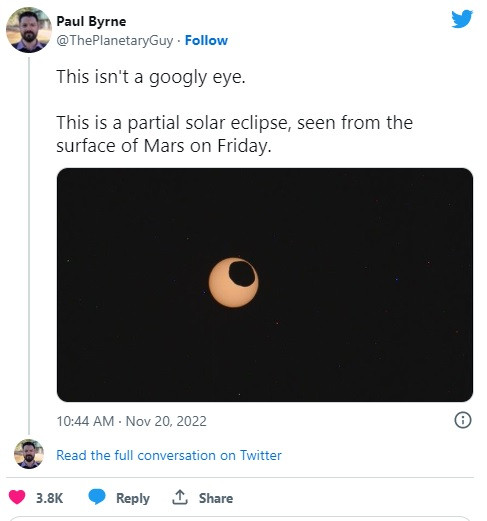This screenshot has width=487, height=521.
Task: Click the vertical thread line under avatar
Action: click(x=29, y=246)
